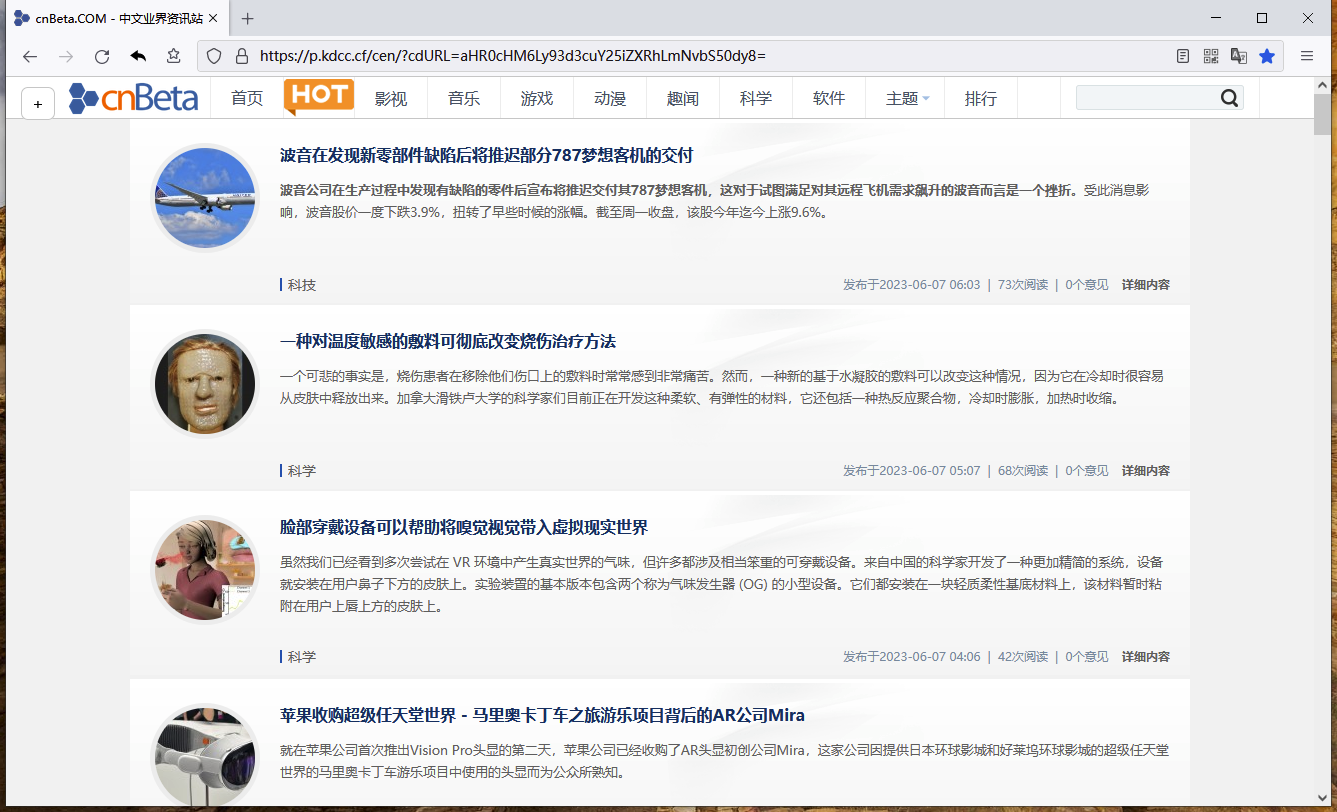Screen dimensions: 1337x812
Task: Open the VR smell wearable headline
Action: (x=464, y=527)
